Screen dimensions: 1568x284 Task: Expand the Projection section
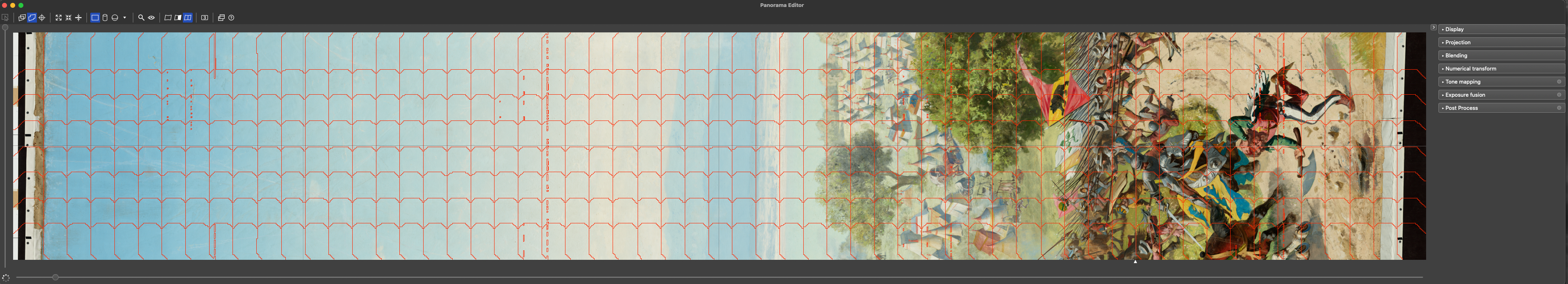click(1502, 43)
